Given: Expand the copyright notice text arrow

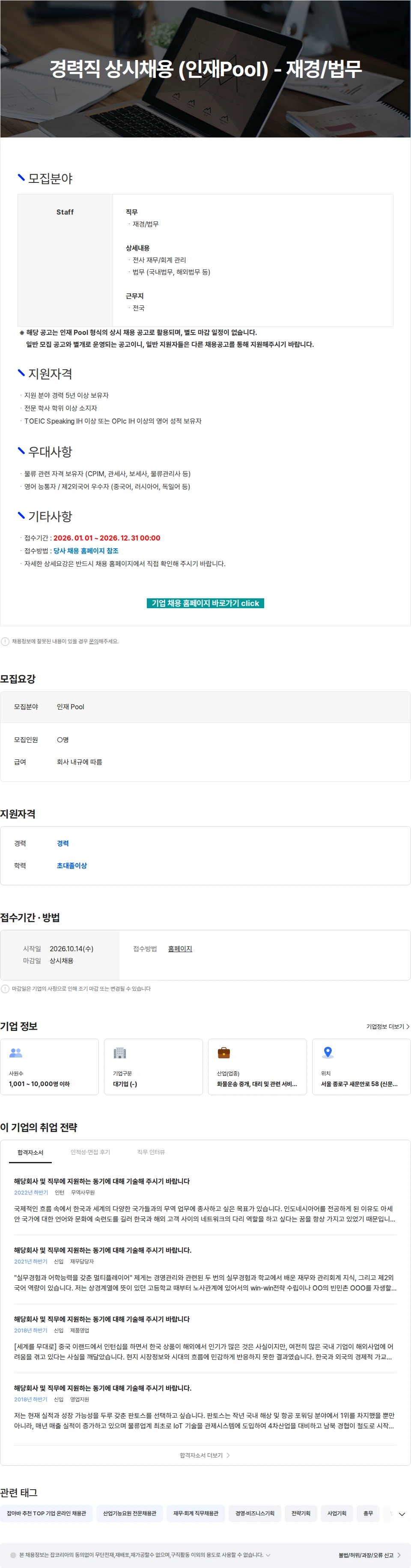Looking at the screenshot, I should [268, 1555].
